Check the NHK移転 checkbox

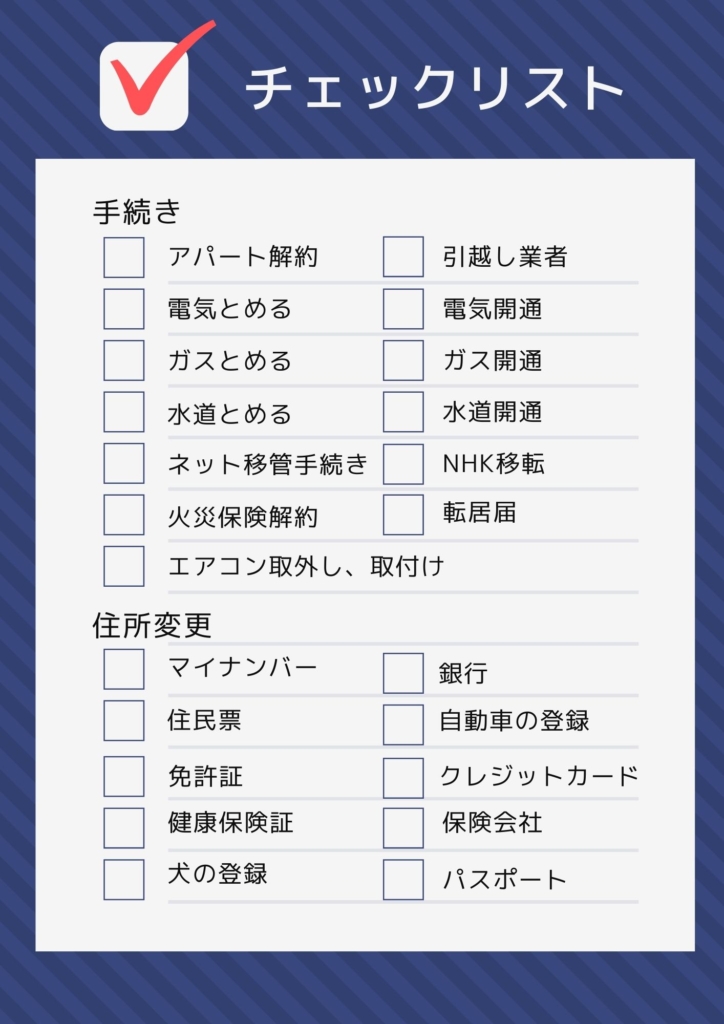(403, 464)
